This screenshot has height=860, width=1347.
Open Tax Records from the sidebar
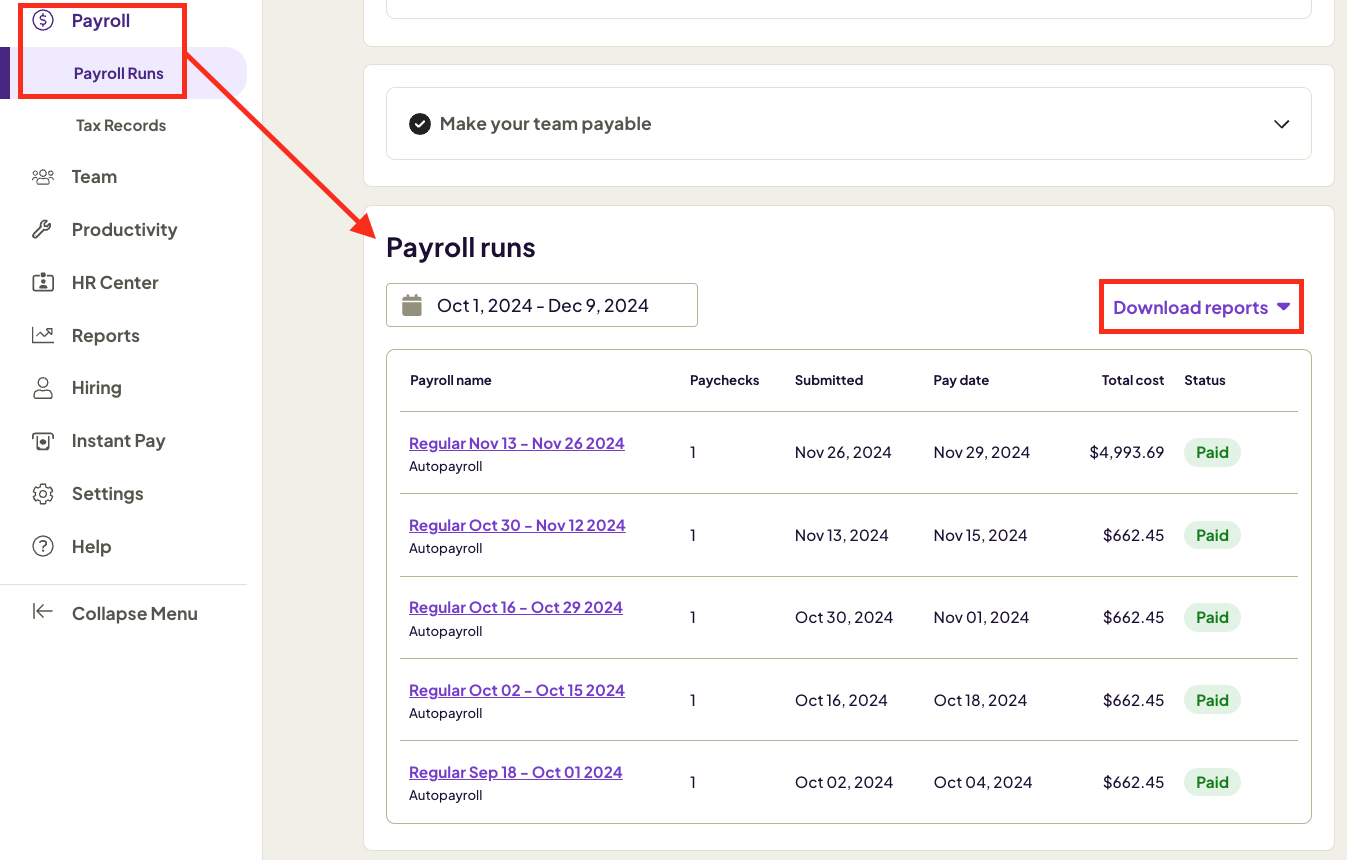coord(120,125)
